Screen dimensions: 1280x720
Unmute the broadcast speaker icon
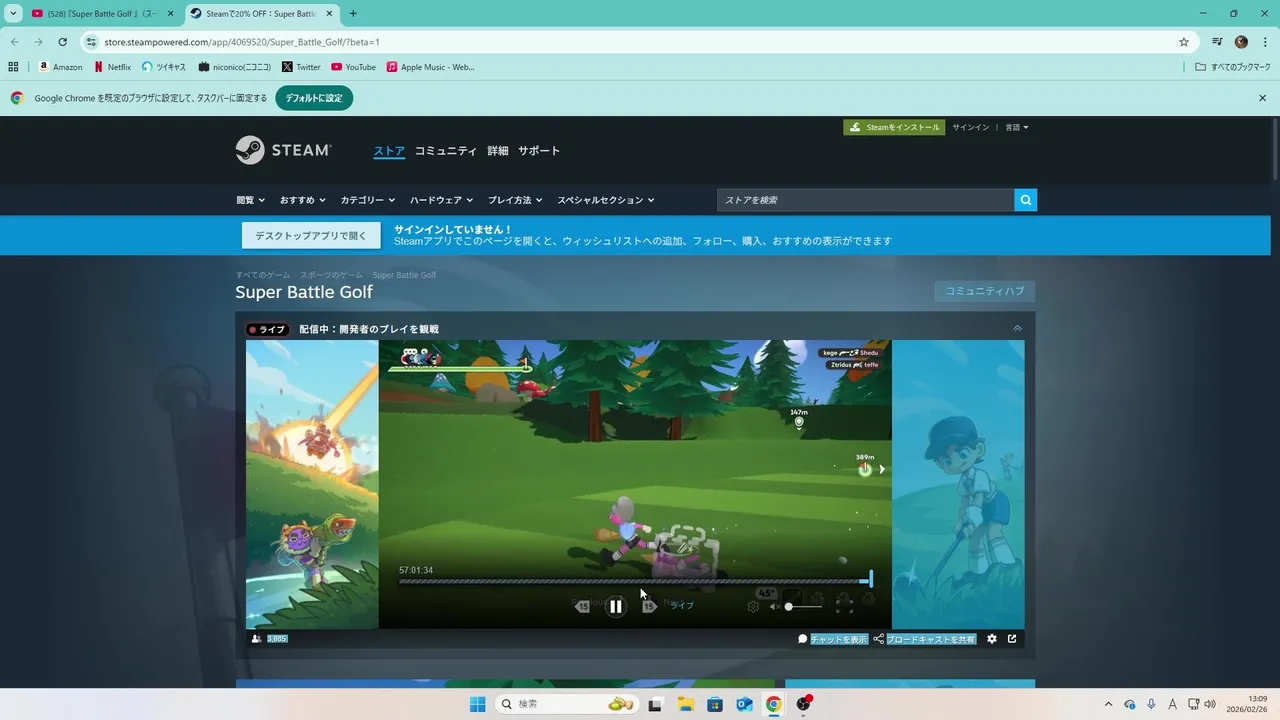click(x=775, y=606)
